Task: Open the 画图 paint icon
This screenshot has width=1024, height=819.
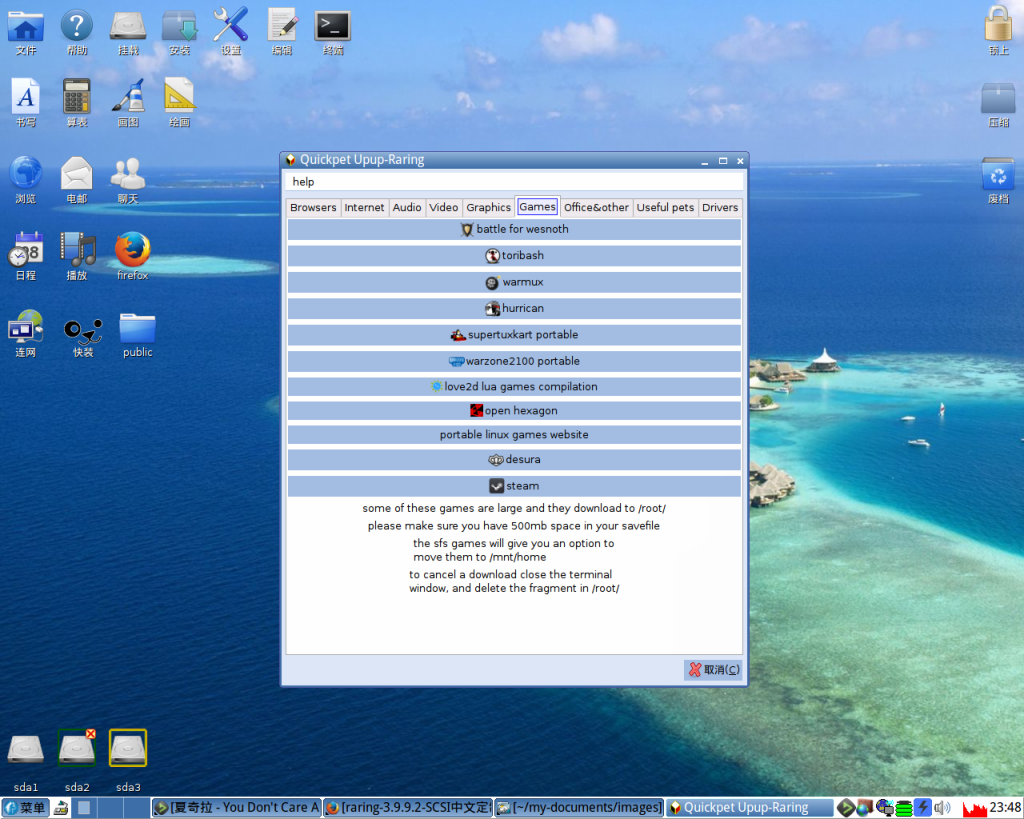Action: pyautogui.click(x=128, y=97)
